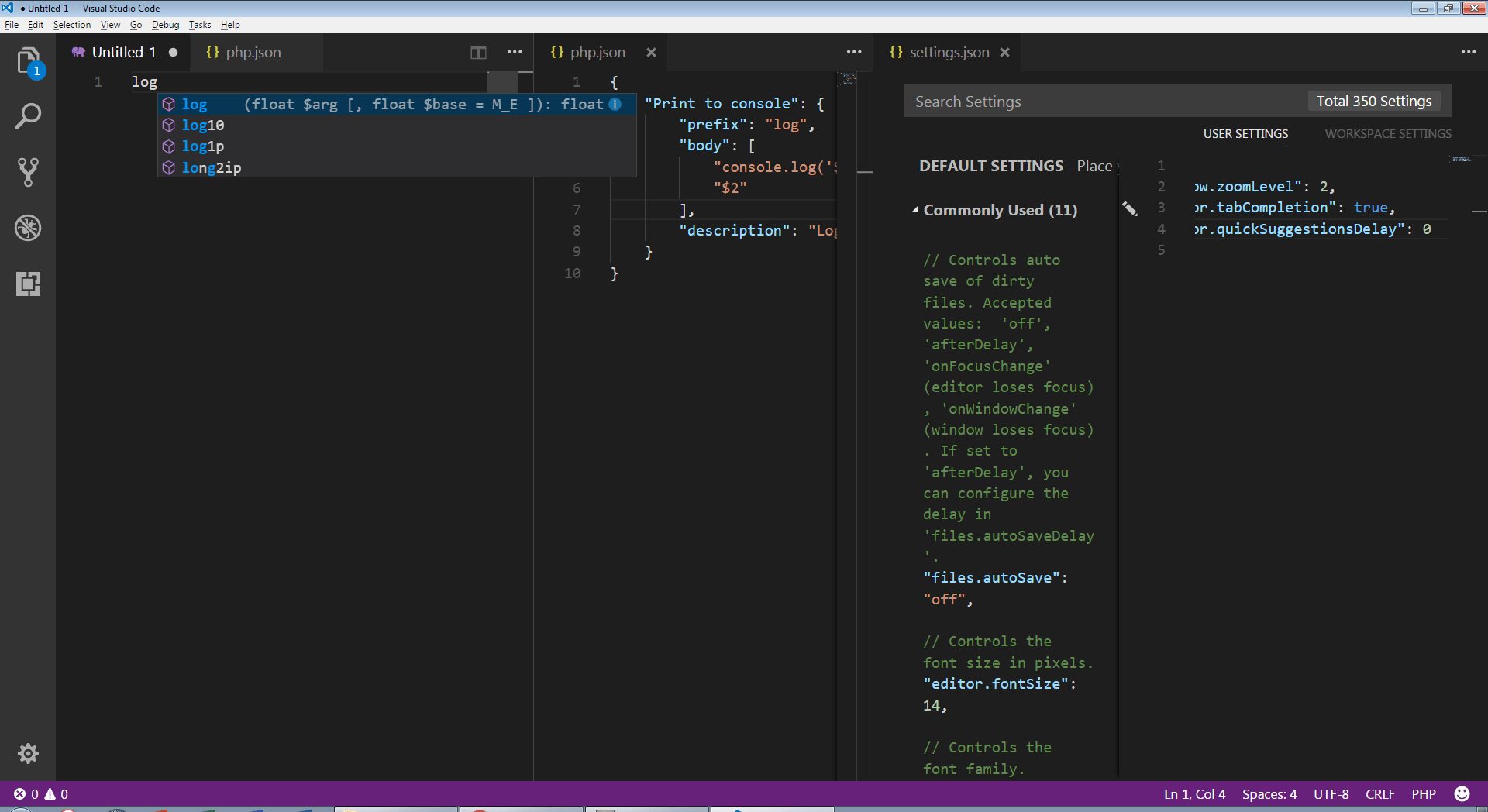Open the Edit menu
Image resolution: width=1488 pixels, height=812 pixels.
click(x=36, y=25)
